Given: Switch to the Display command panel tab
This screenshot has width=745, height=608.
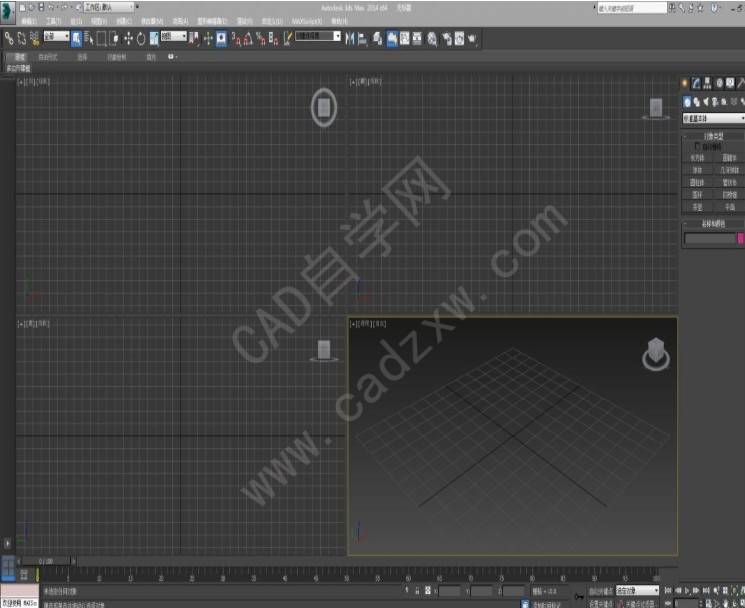Looking at the screenshot, I should click(x=730, y=84).
